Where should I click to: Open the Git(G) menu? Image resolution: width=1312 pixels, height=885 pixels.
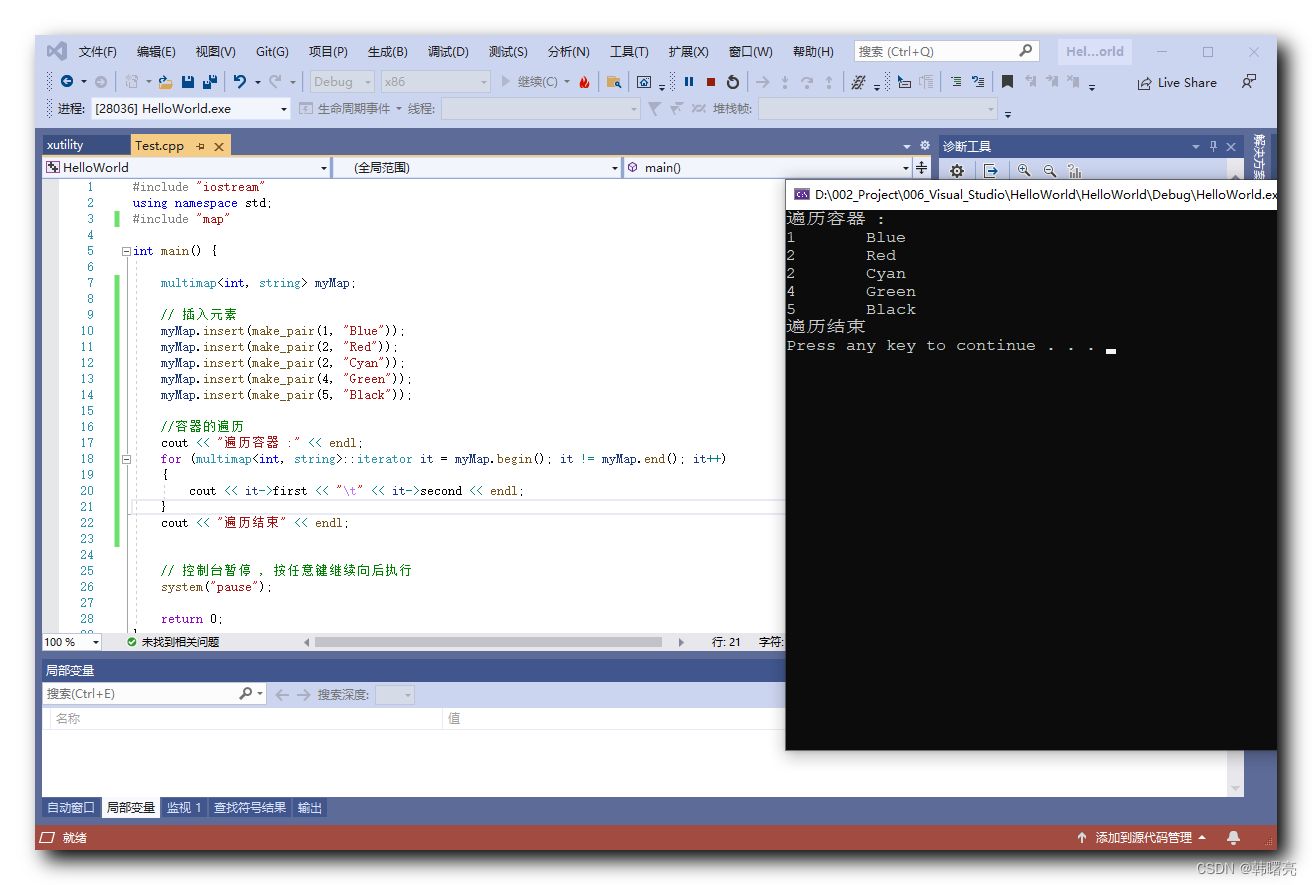[272, 52]
